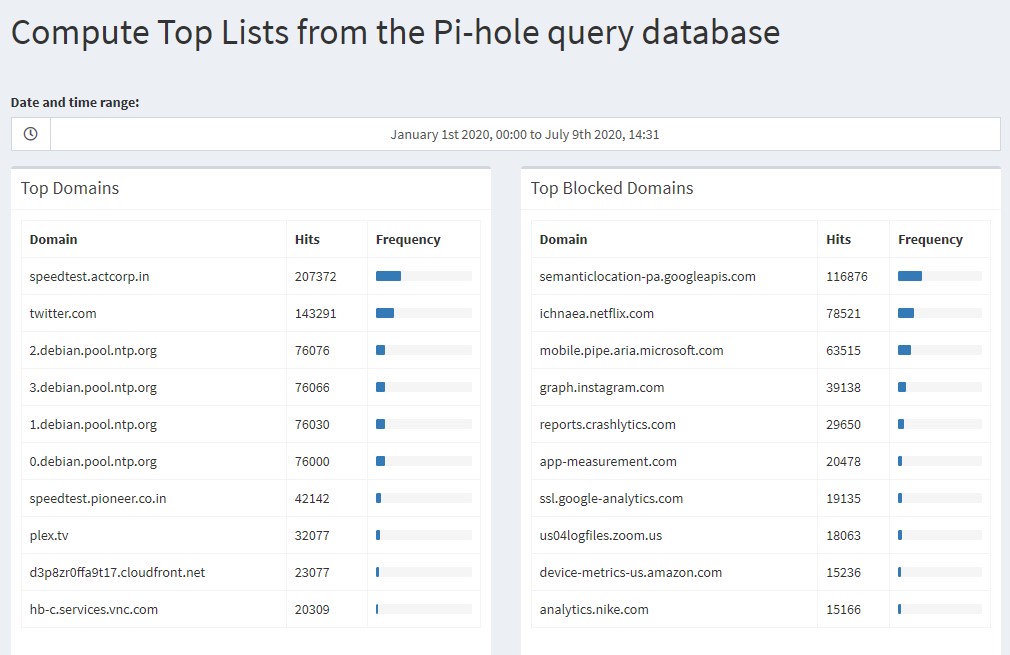The width and height of the screenshot is (1010, 655).
Task: Click the Domain header in Top Blocked Domains
Action: pyautogui.click(x=563, y=239)
